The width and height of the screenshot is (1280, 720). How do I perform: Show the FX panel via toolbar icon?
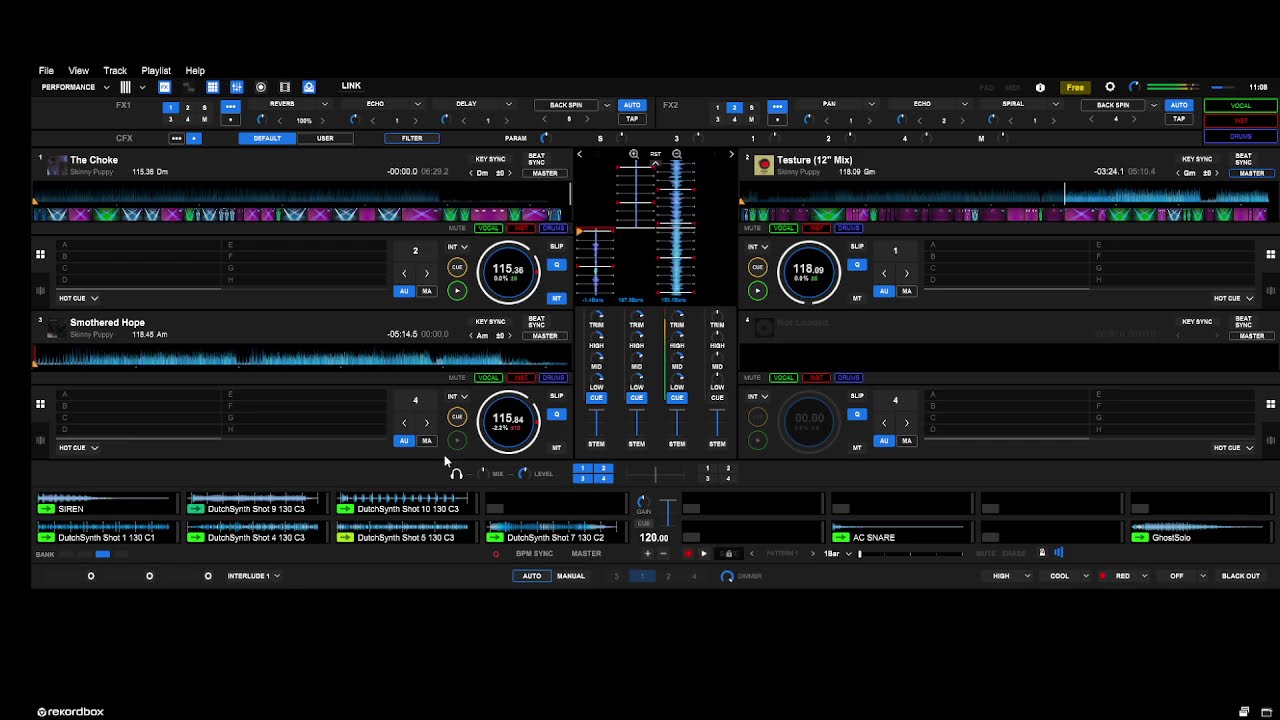tap(165, 87)
